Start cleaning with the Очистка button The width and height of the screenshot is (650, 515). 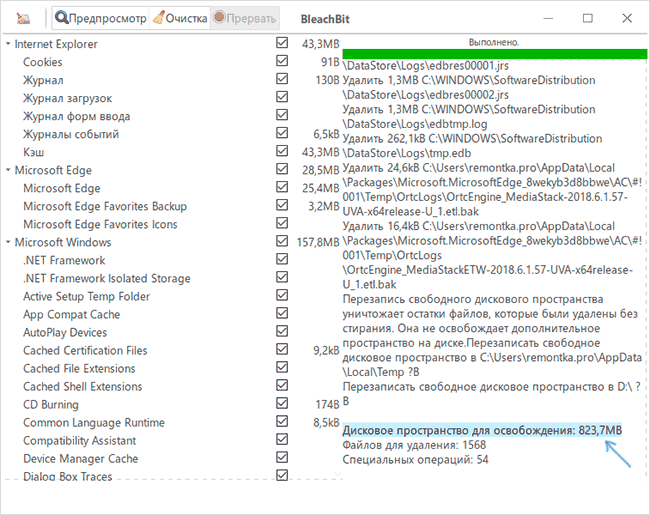coord(180,18)
